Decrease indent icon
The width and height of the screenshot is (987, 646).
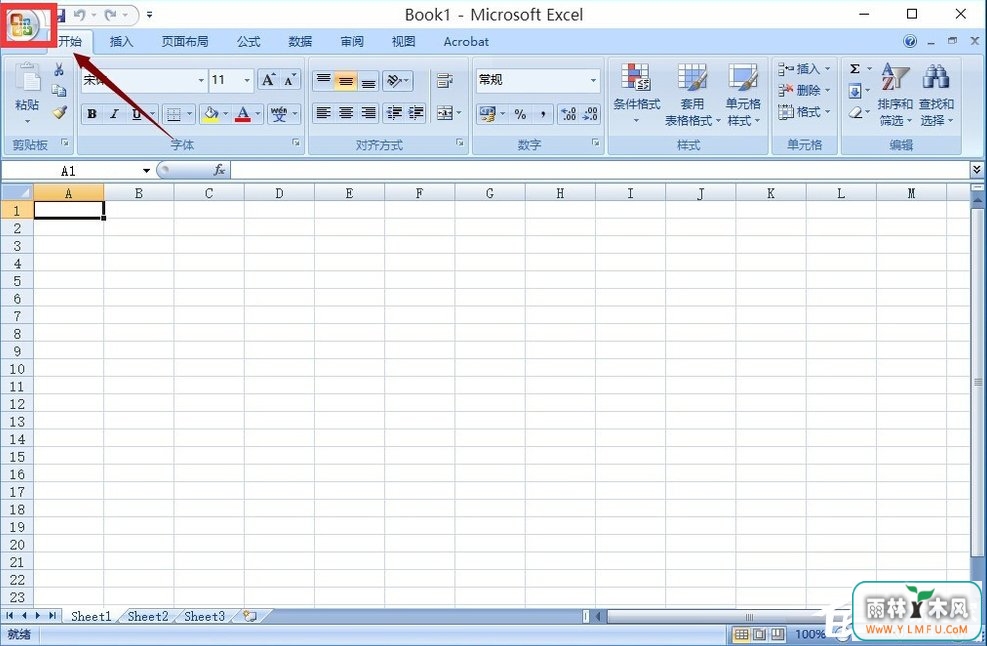pyautogui.click(x=394, y=113)
